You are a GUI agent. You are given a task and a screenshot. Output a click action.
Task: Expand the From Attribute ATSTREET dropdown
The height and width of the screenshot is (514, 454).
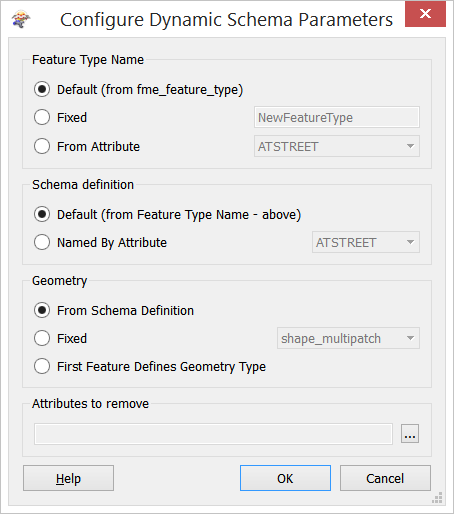pyautogui.click(x=337, y=146)
